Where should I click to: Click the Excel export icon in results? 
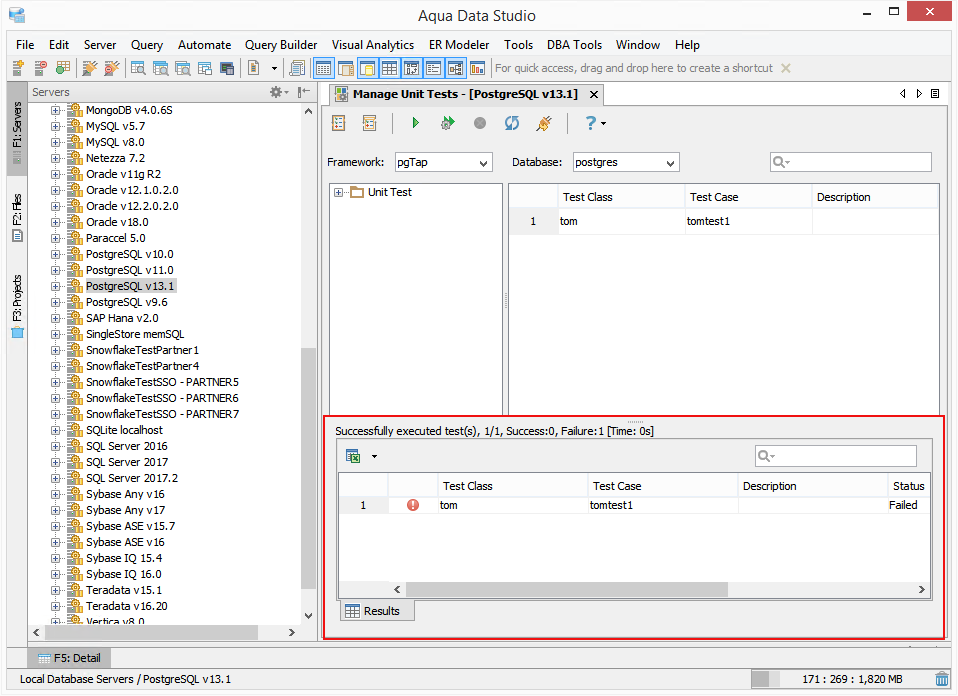(x=353, y=456)
